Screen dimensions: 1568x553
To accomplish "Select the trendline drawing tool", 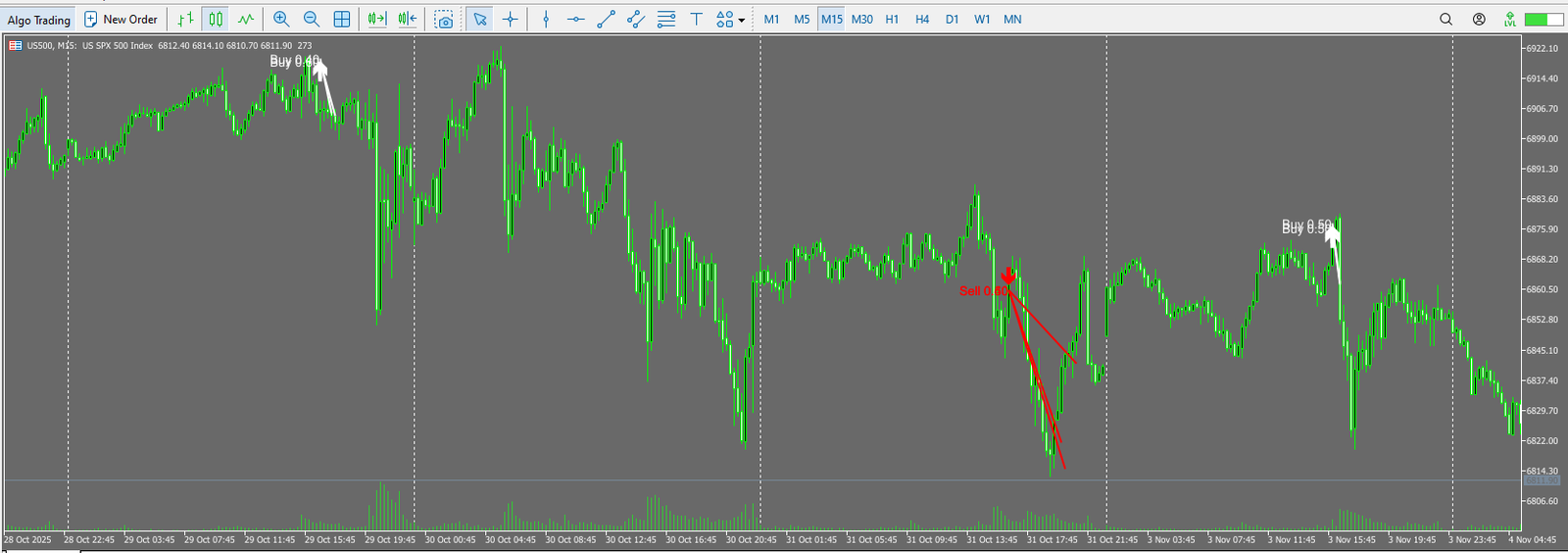I will [606, 20].
